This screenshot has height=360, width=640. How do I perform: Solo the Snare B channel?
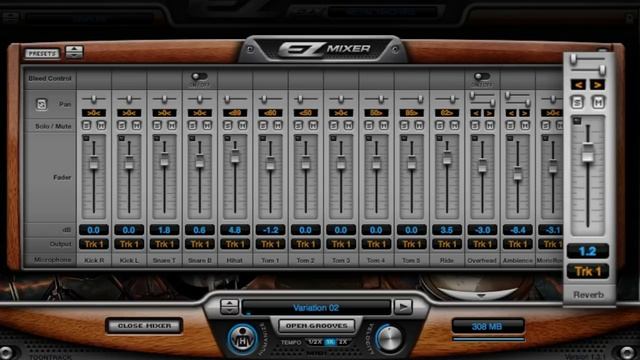(x=193, y=126)
